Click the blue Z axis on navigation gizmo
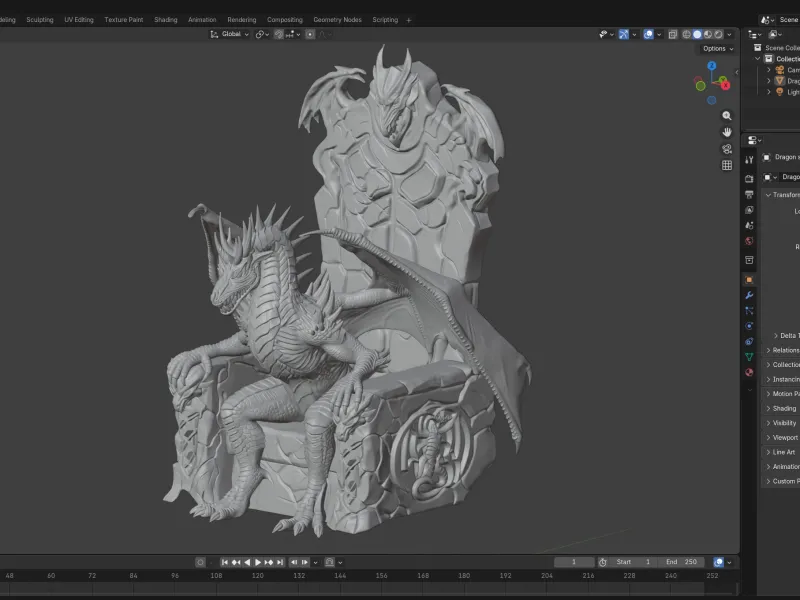This screenshot has height=600, width=800. point(712,66)
